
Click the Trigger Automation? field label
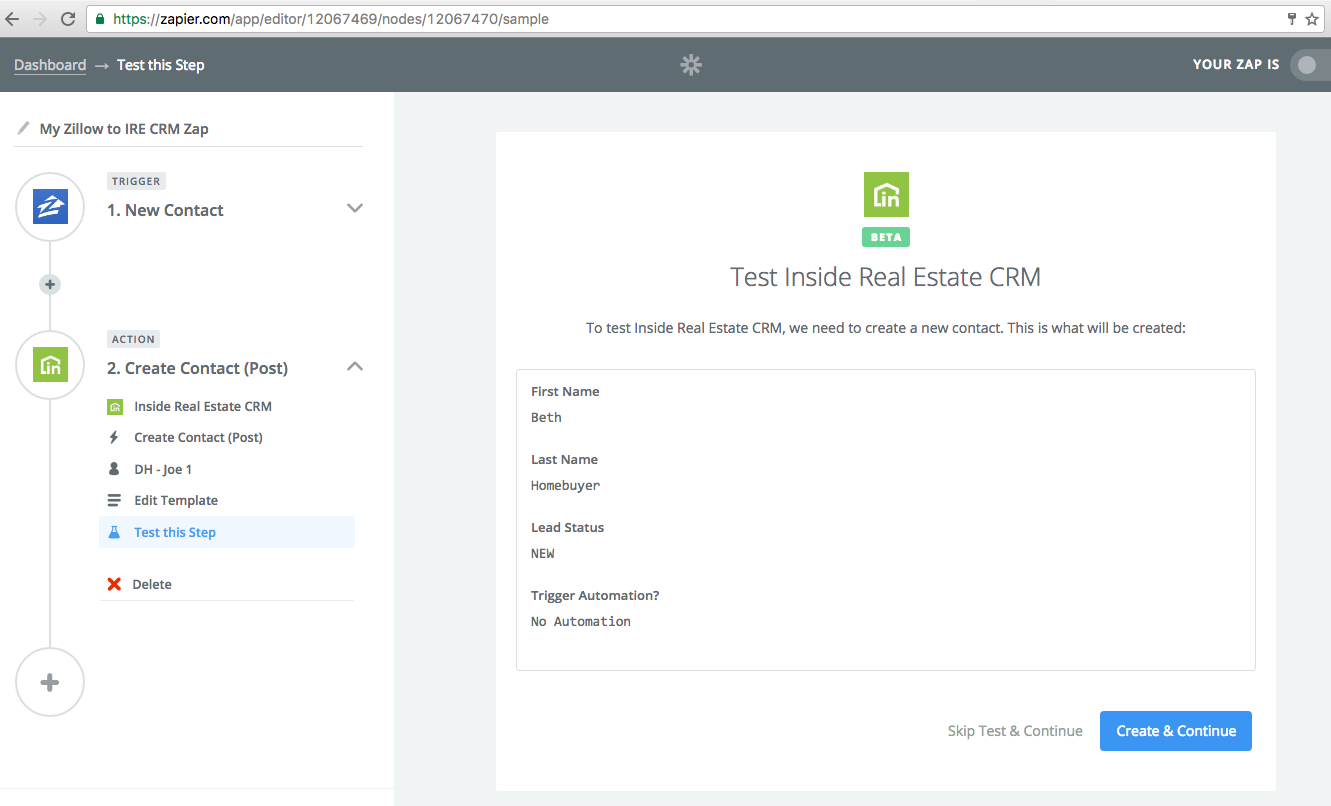[x=595, y=595]
